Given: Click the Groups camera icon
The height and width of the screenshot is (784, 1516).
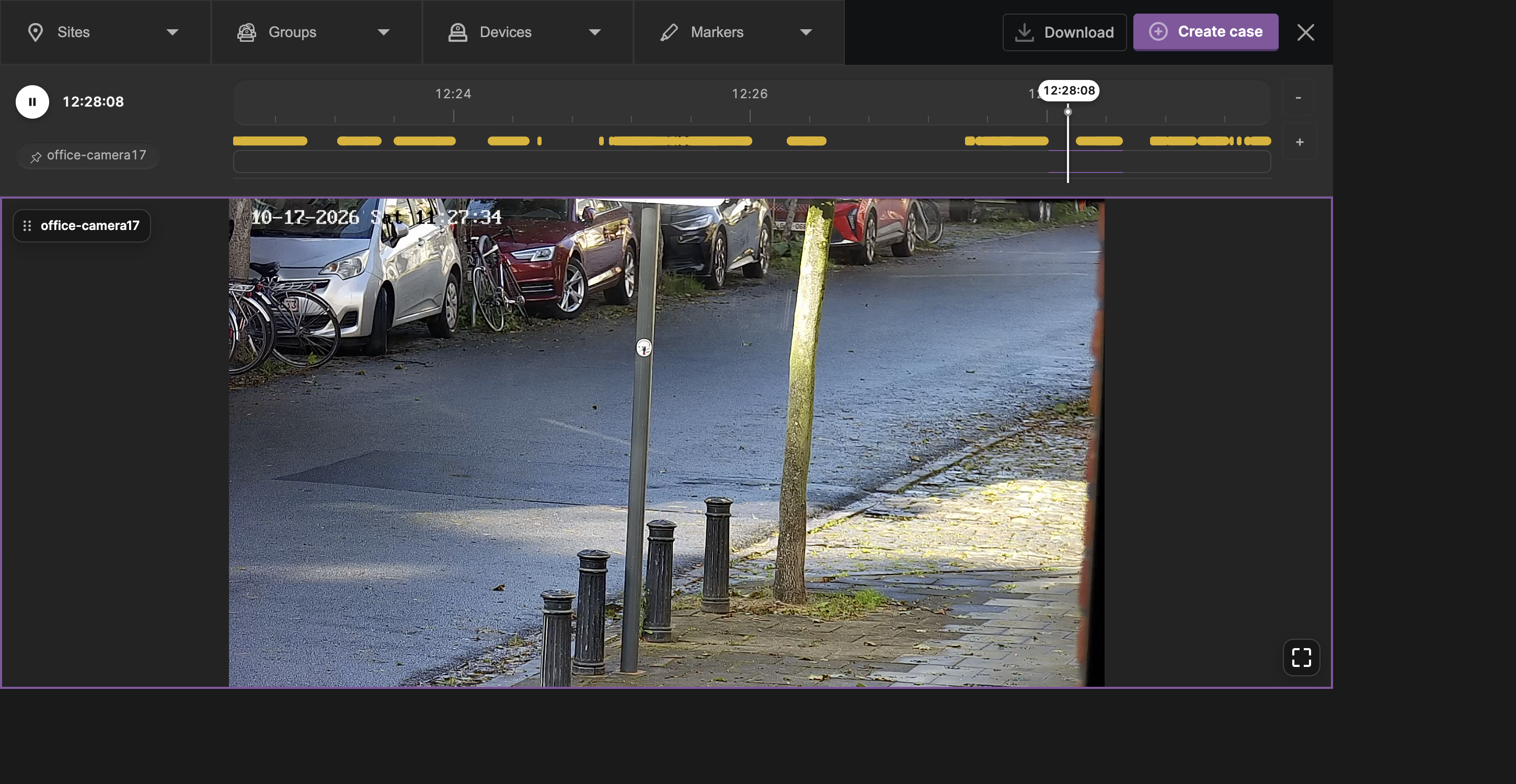Looking at the screenshot, I should click(x=247, y=32).
